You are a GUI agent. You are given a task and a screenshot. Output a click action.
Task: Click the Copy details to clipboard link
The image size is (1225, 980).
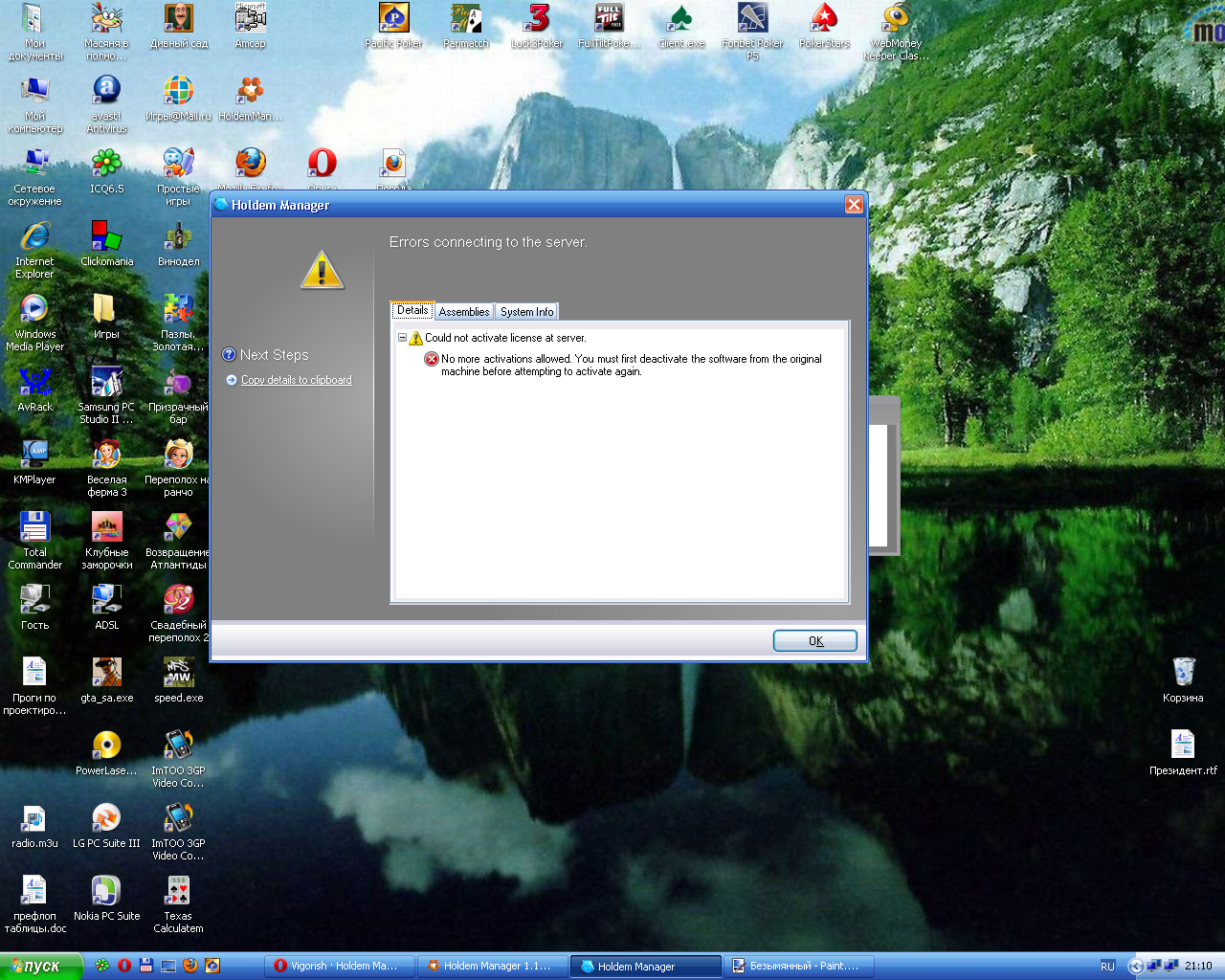296,380
